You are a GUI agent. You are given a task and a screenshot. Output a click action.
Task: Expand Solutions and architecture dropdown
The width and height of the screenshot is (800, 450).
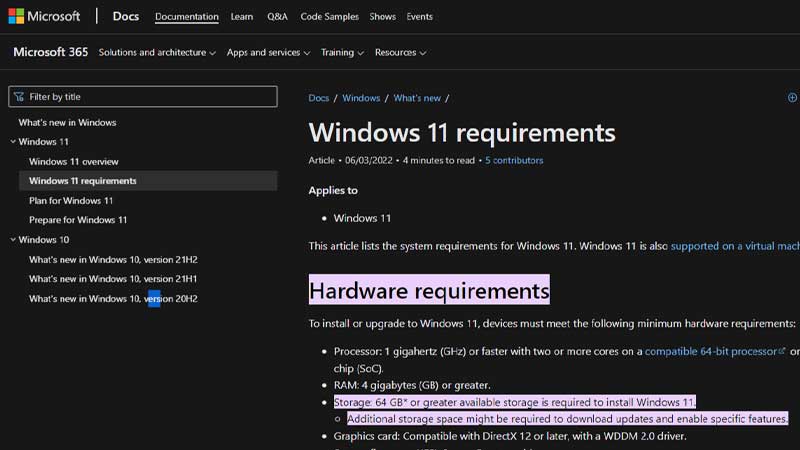click(157, 53)
